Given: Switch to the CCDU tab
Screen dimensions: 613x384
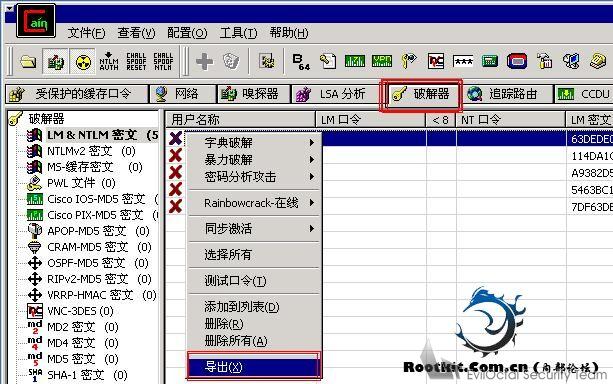Looking at the screenshot, I should pos(584,94).
